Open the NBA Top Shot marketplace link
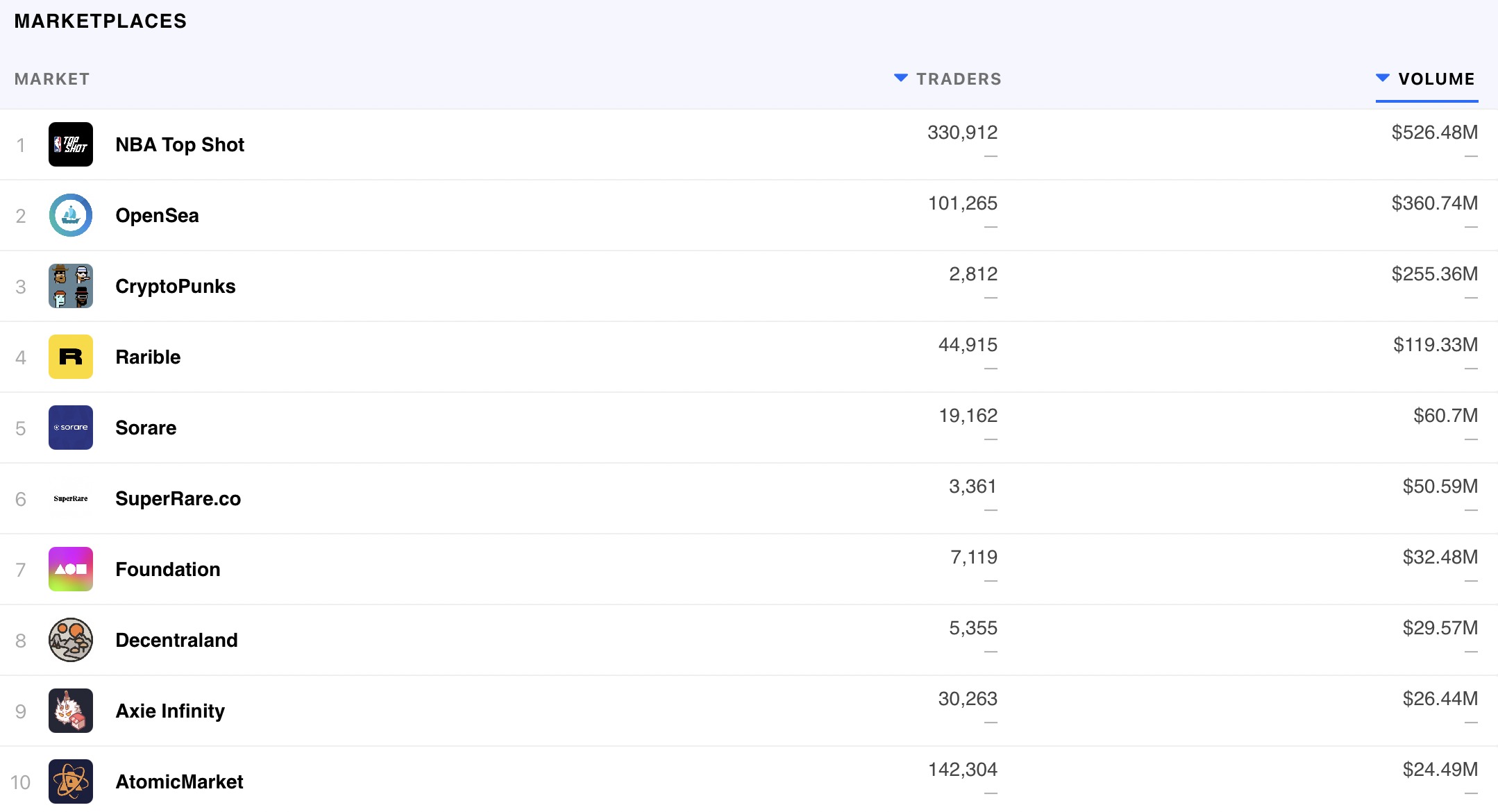Image resolution: width=1498 pixels, height=812 pixels. [180, 144]
